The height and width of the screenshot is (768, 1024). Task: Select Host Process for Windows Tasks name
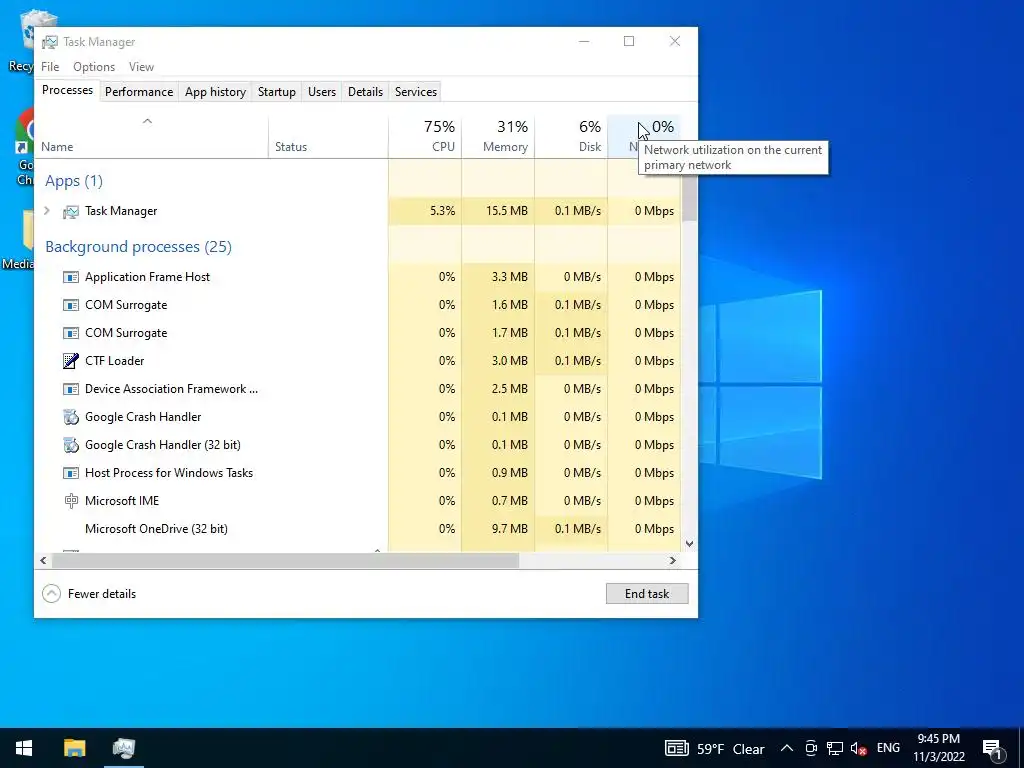[x=168, y=473]
